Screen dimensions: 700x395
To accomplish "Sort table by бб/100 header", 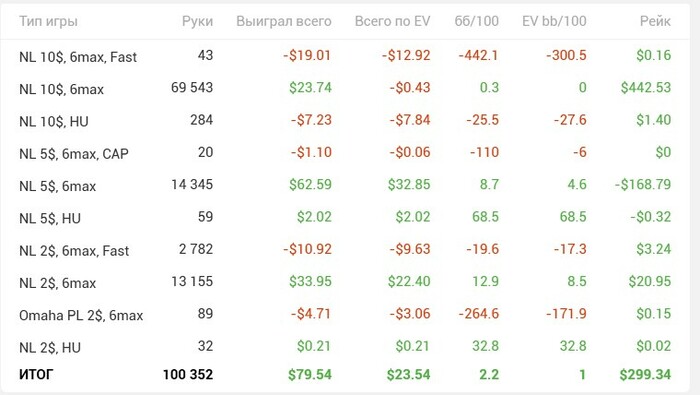I will tap(476, 21).
